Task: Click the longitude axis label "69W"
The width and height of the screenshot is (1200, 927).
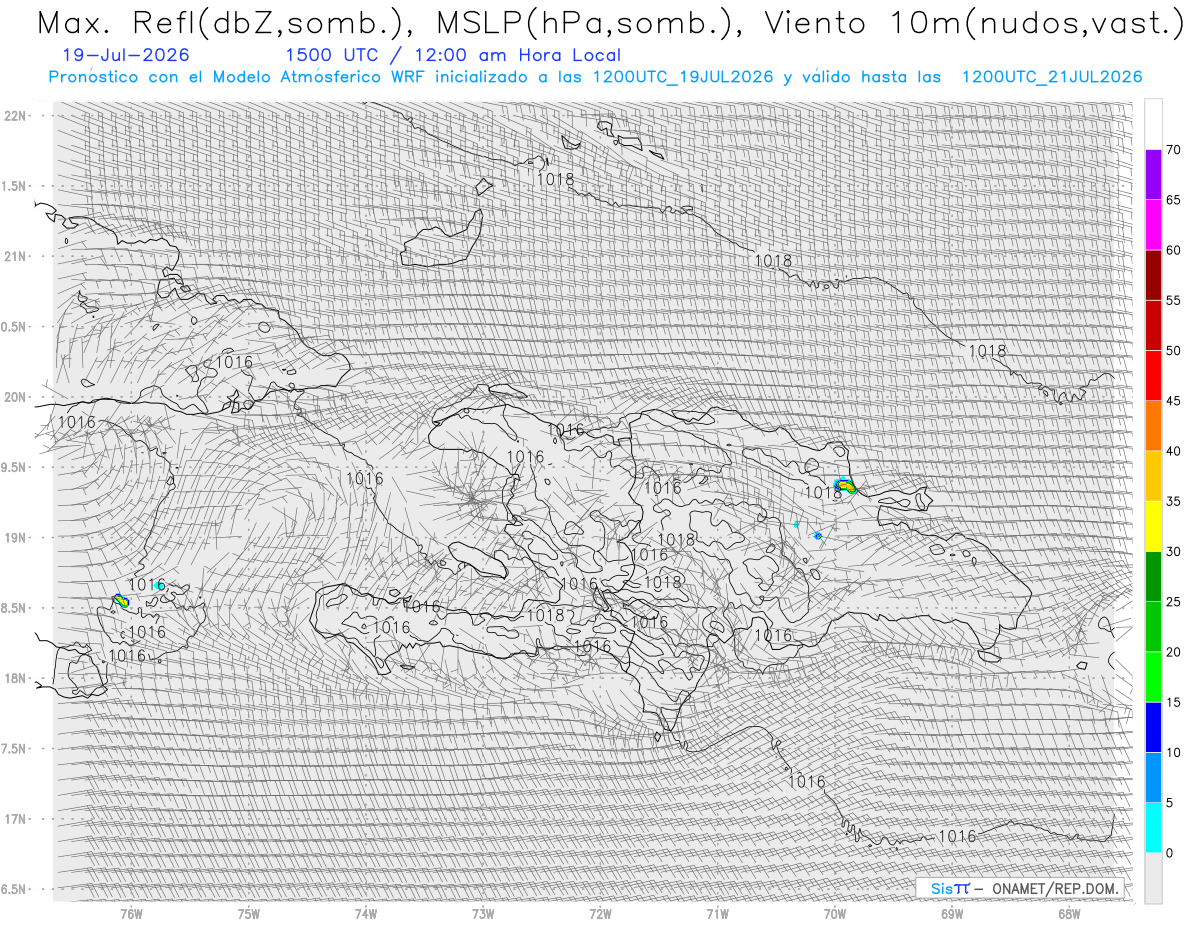Action: point(952,913)
